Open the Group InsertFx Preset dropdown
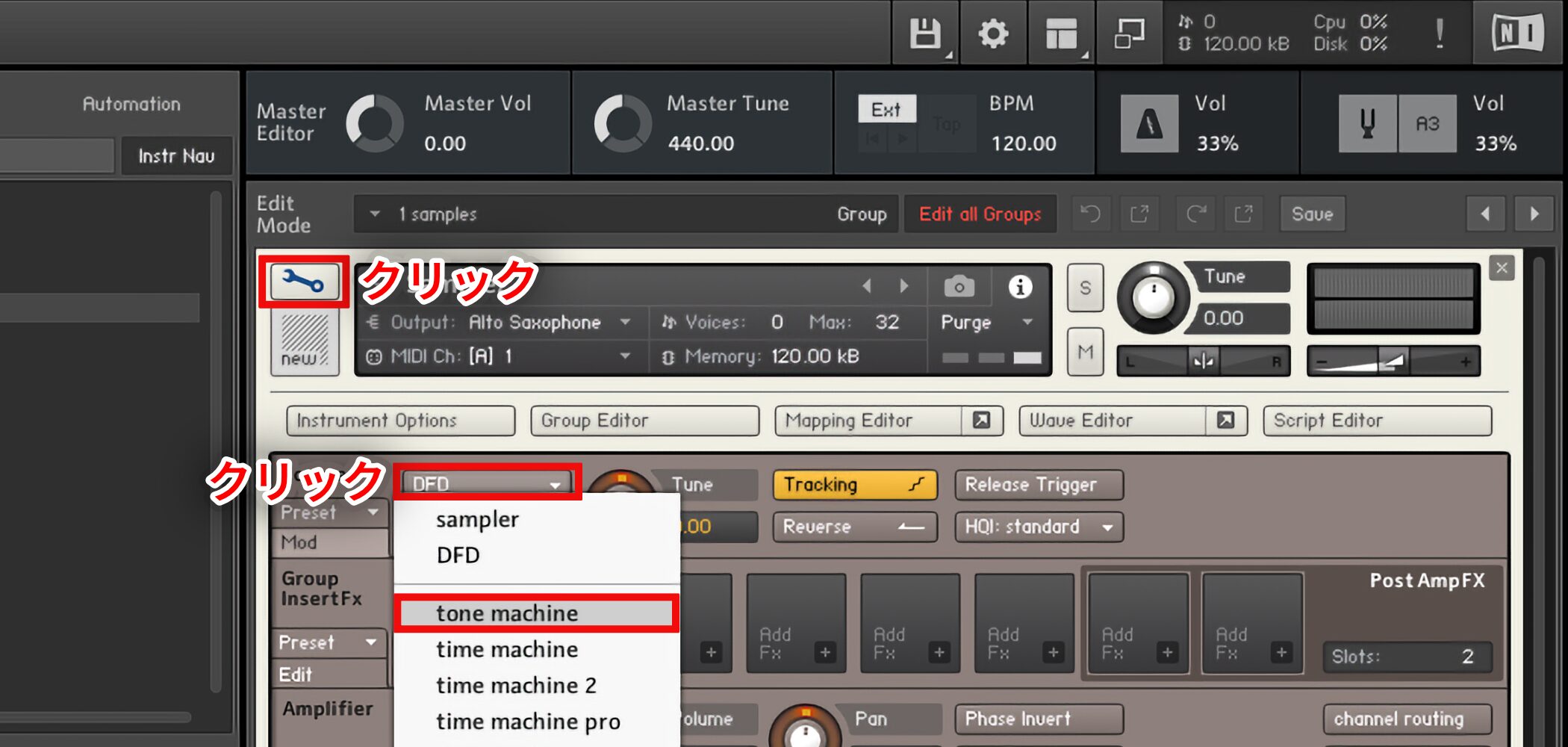This screenshot has width=1568, height=747. pyautogui.click(x=330, y=642)
